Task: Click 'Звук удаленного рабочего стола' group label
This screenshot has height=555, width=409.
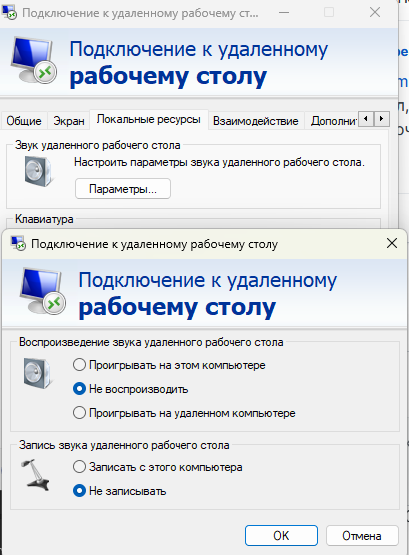Action: click(x=98, y=145)
